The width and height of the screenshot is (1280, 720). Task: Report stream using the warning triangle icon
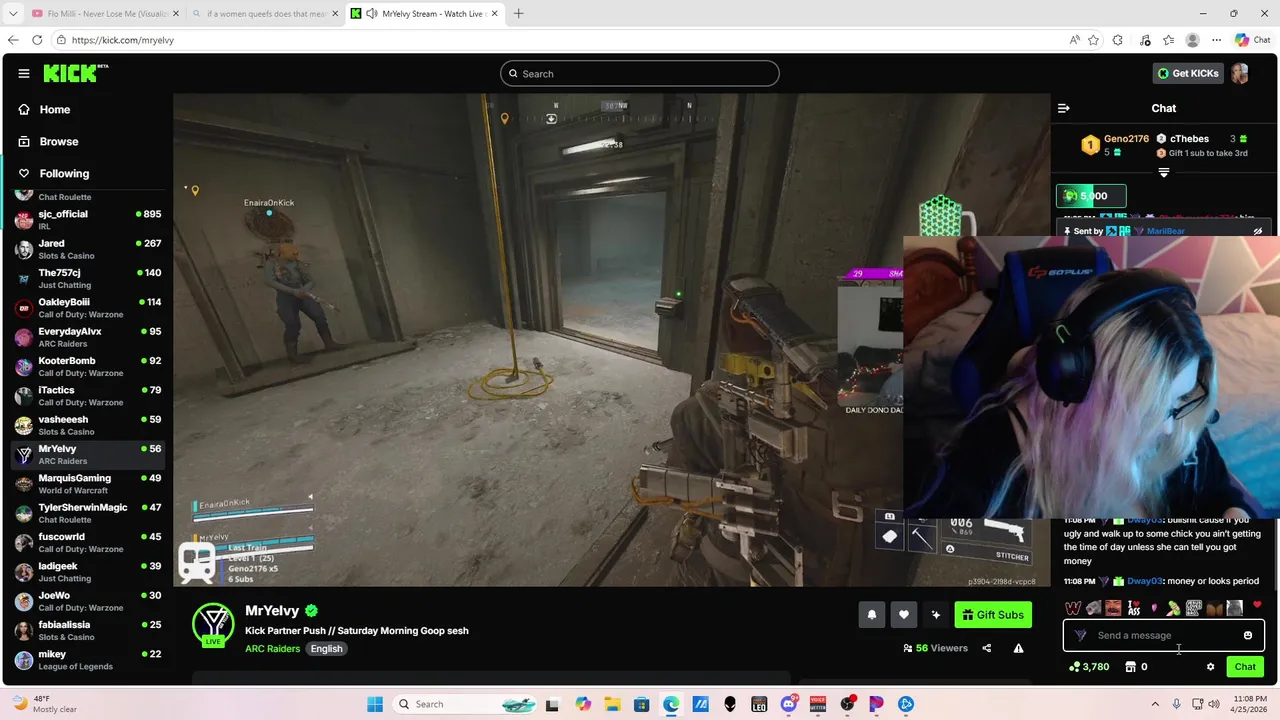click(1018, 648)
